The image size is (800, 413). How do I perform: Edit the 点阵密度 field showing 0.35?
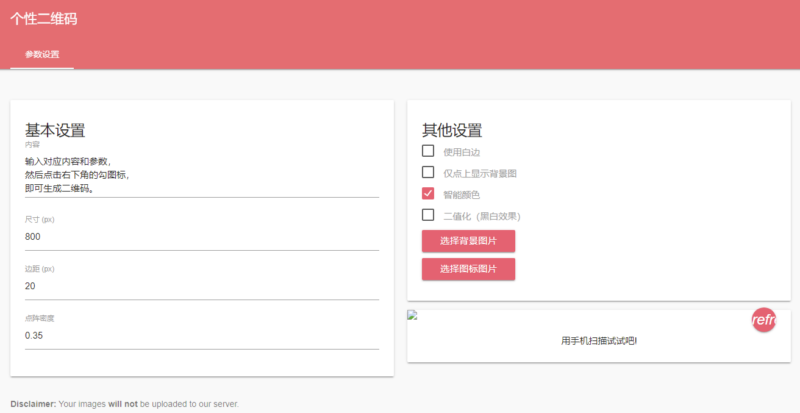click(202, 336)
